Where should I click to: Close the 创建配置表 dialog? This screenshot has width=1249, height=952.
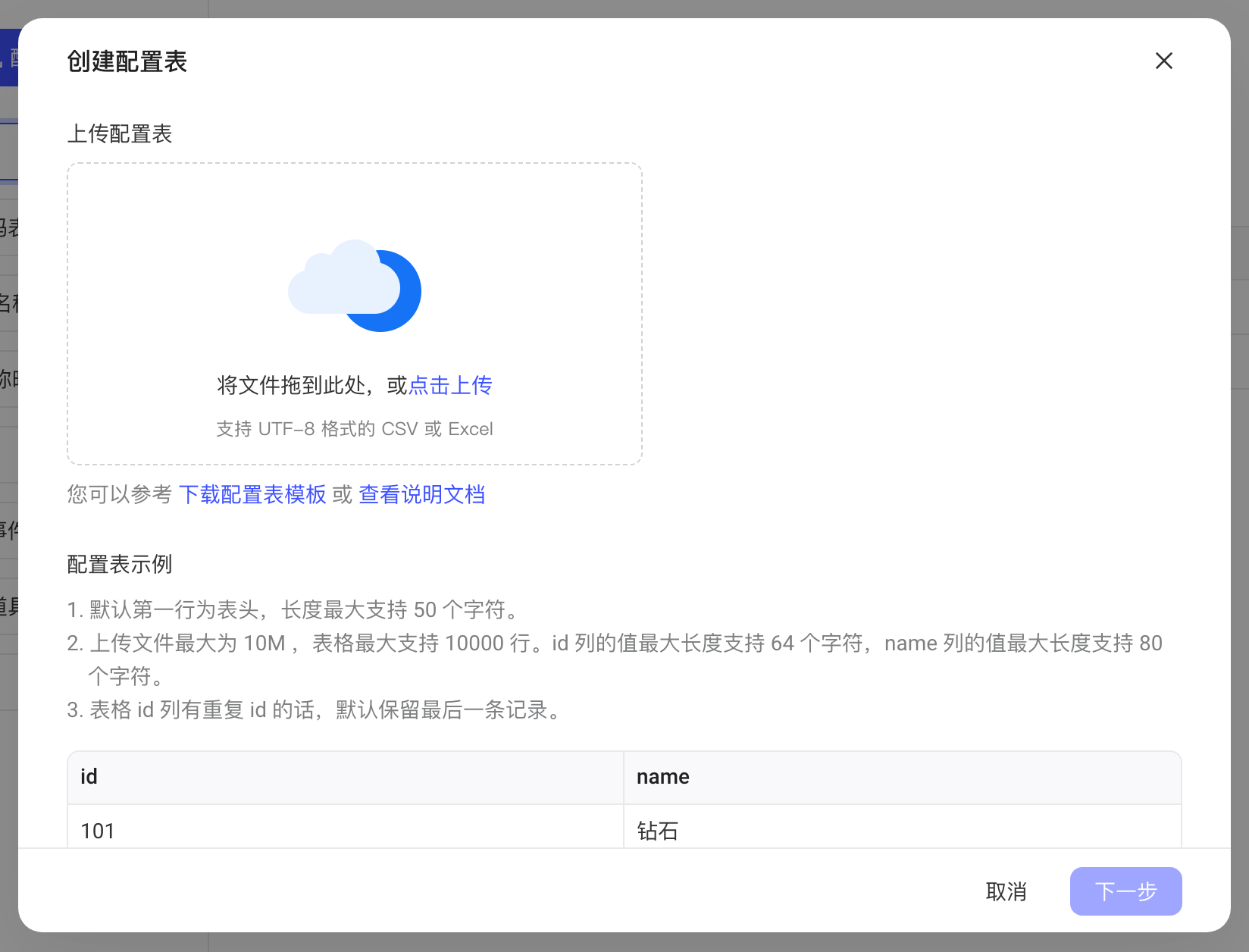[1163, 61]
